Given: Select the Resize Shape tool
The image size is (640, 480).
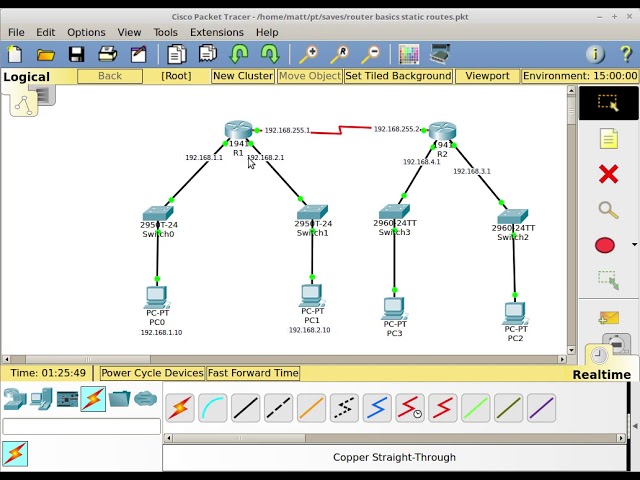Looking at the screenshot, I should tap(608, 280).
